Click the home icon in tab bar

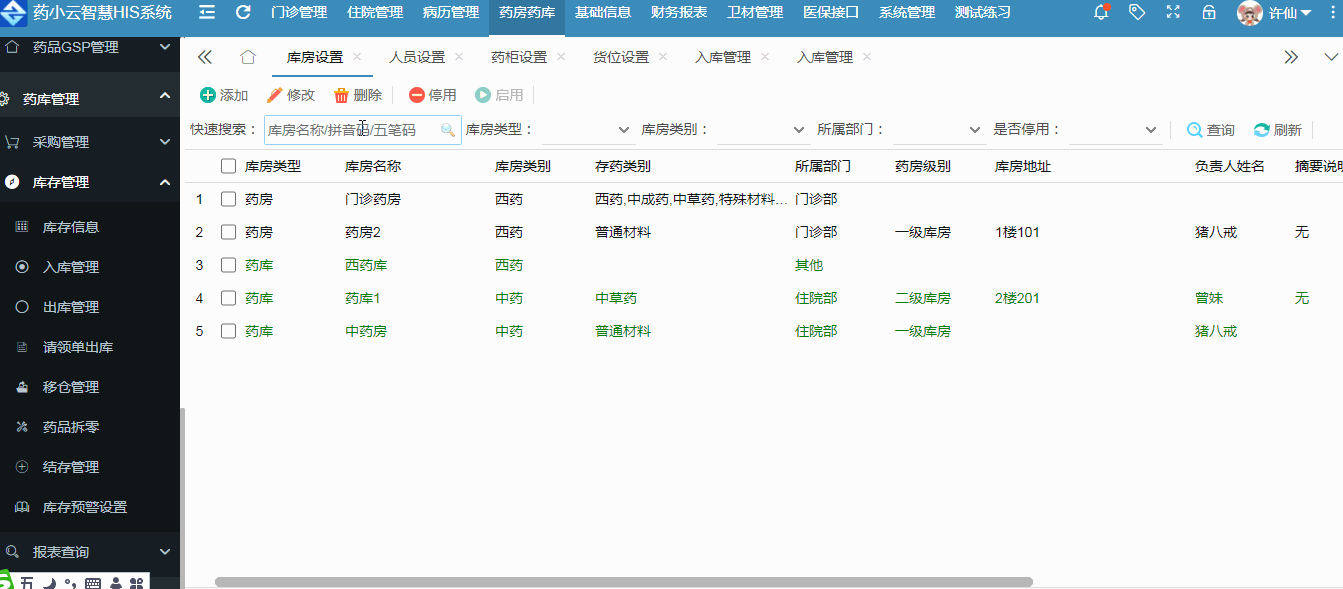tap(248, 57)
